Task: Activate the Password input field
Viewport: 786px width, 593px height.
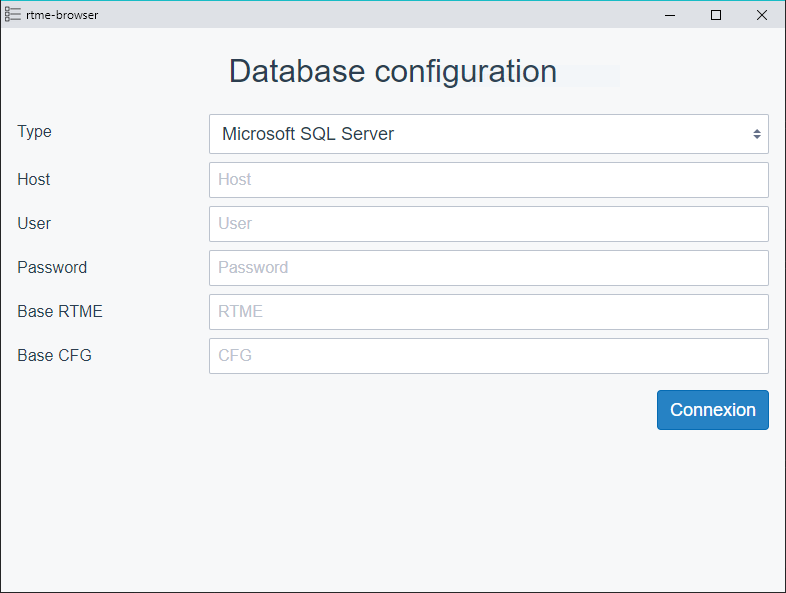Action: point(489,268)
